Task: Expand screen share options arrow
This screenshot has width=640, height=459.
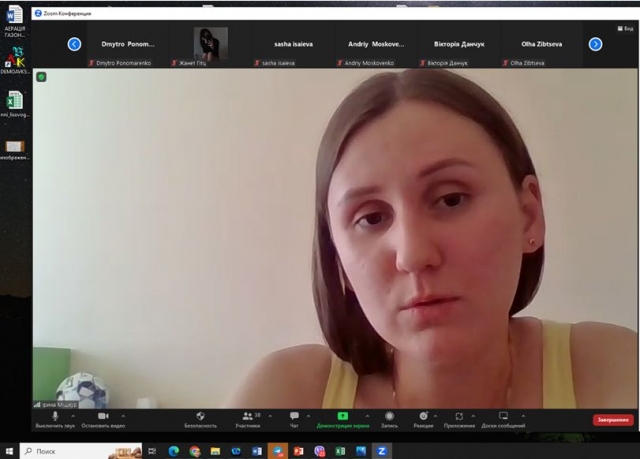Action: [367, 416]
